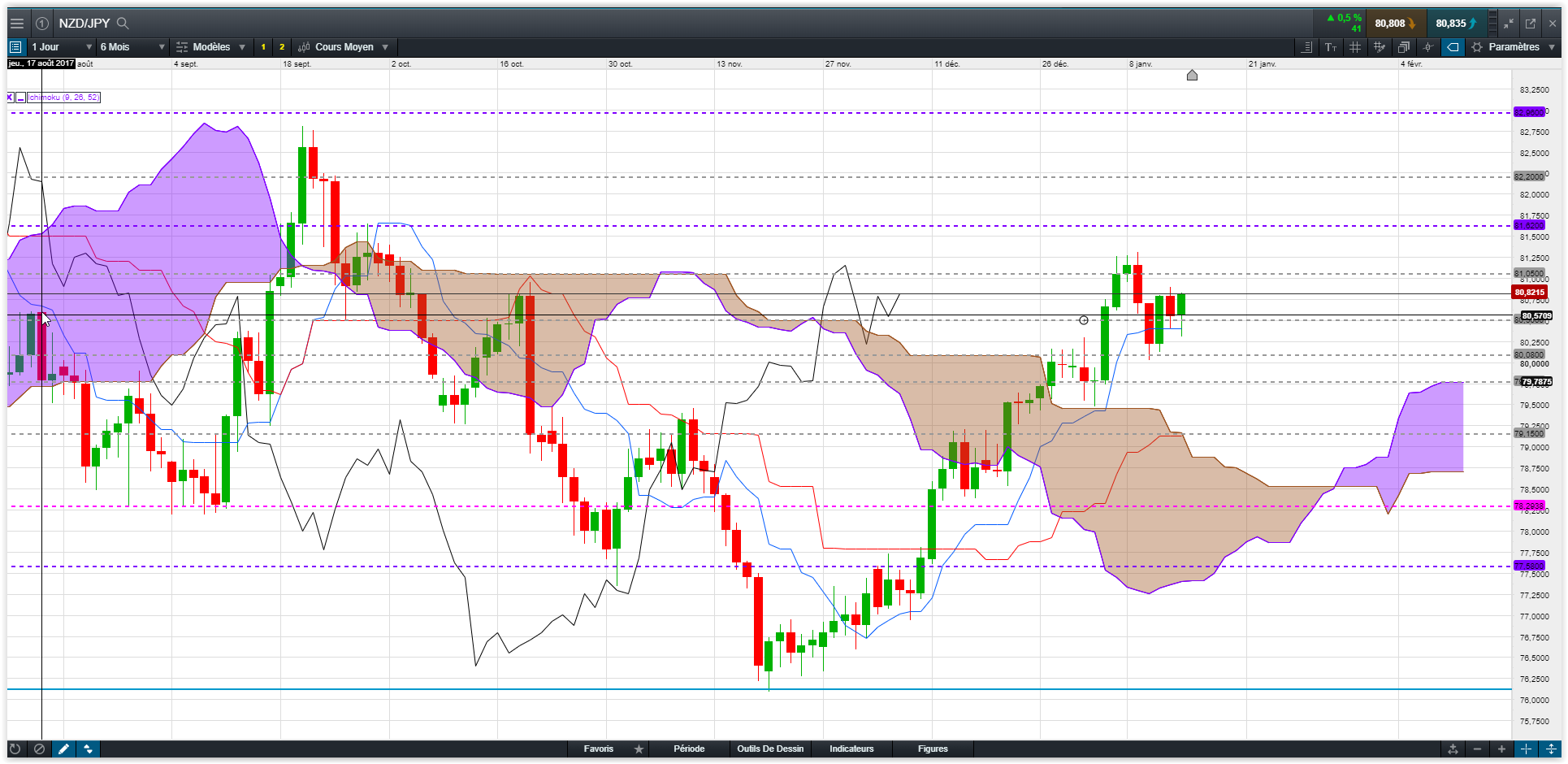The height and width of the screenshot is (764, 1568).
Task: Click the gray 79,1500 level label
Action: pos(1529,433)
